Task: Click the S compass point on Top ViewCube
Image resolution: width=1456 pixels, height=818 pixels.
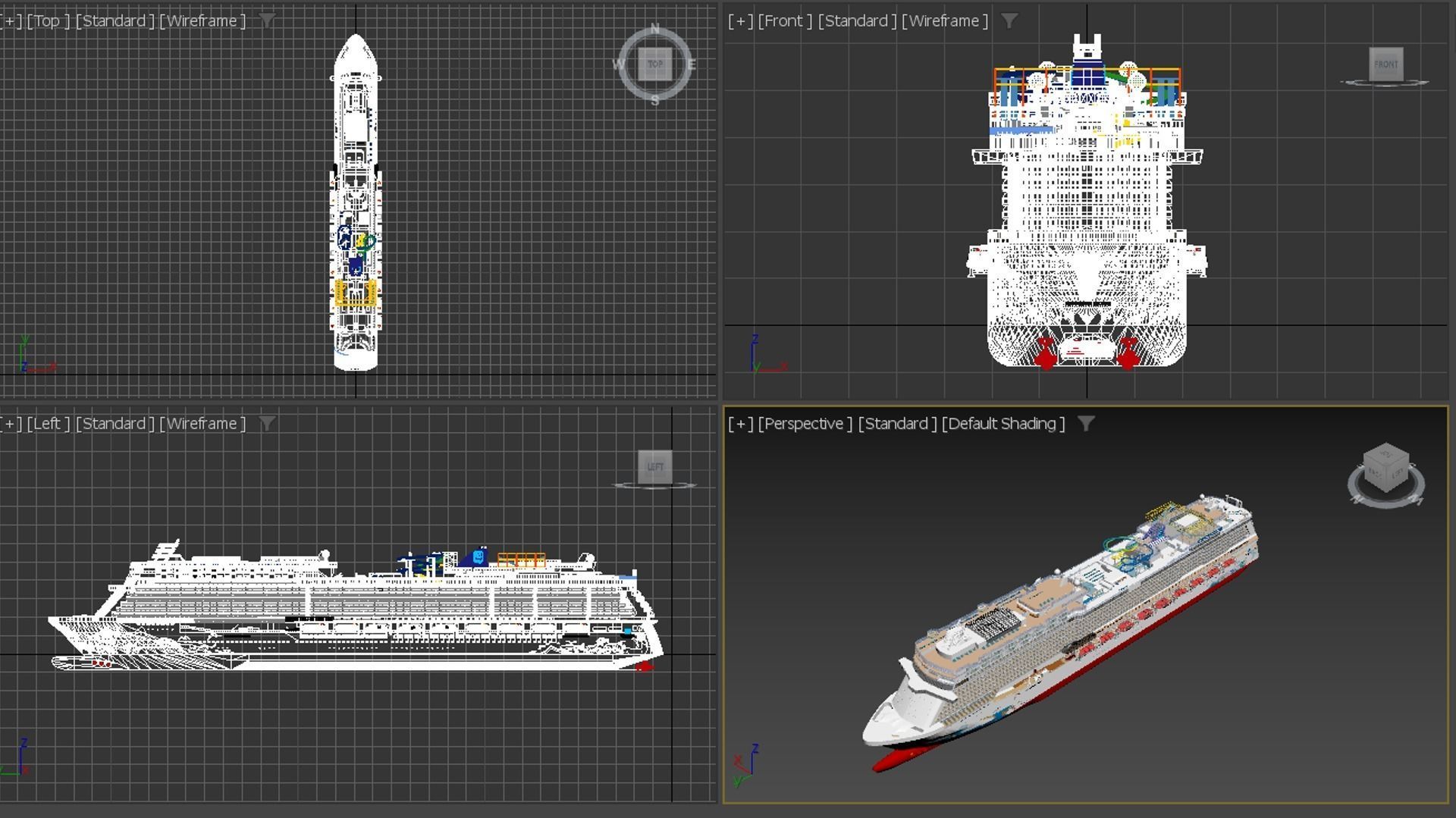Action: (x=655, y=99)
